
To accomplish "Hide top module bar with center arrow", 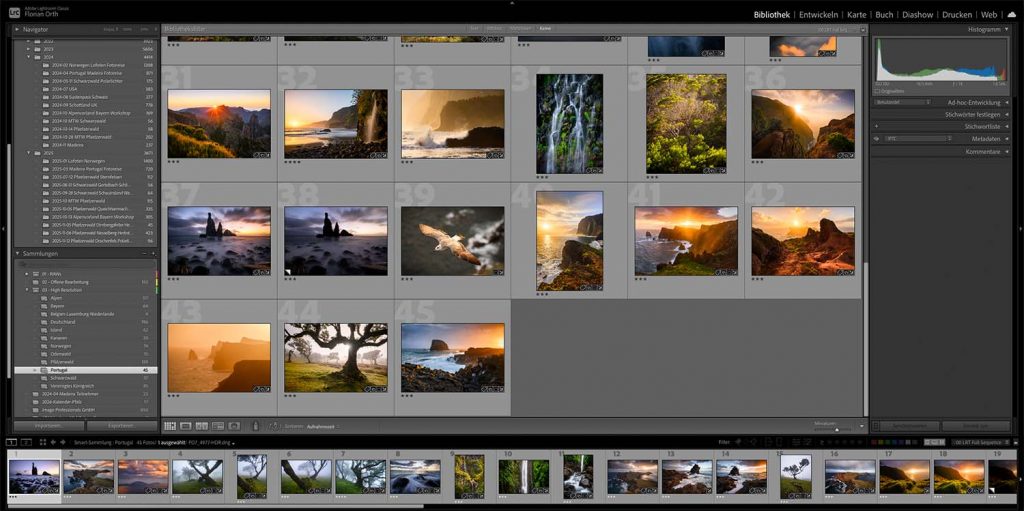I will (512, 3).
